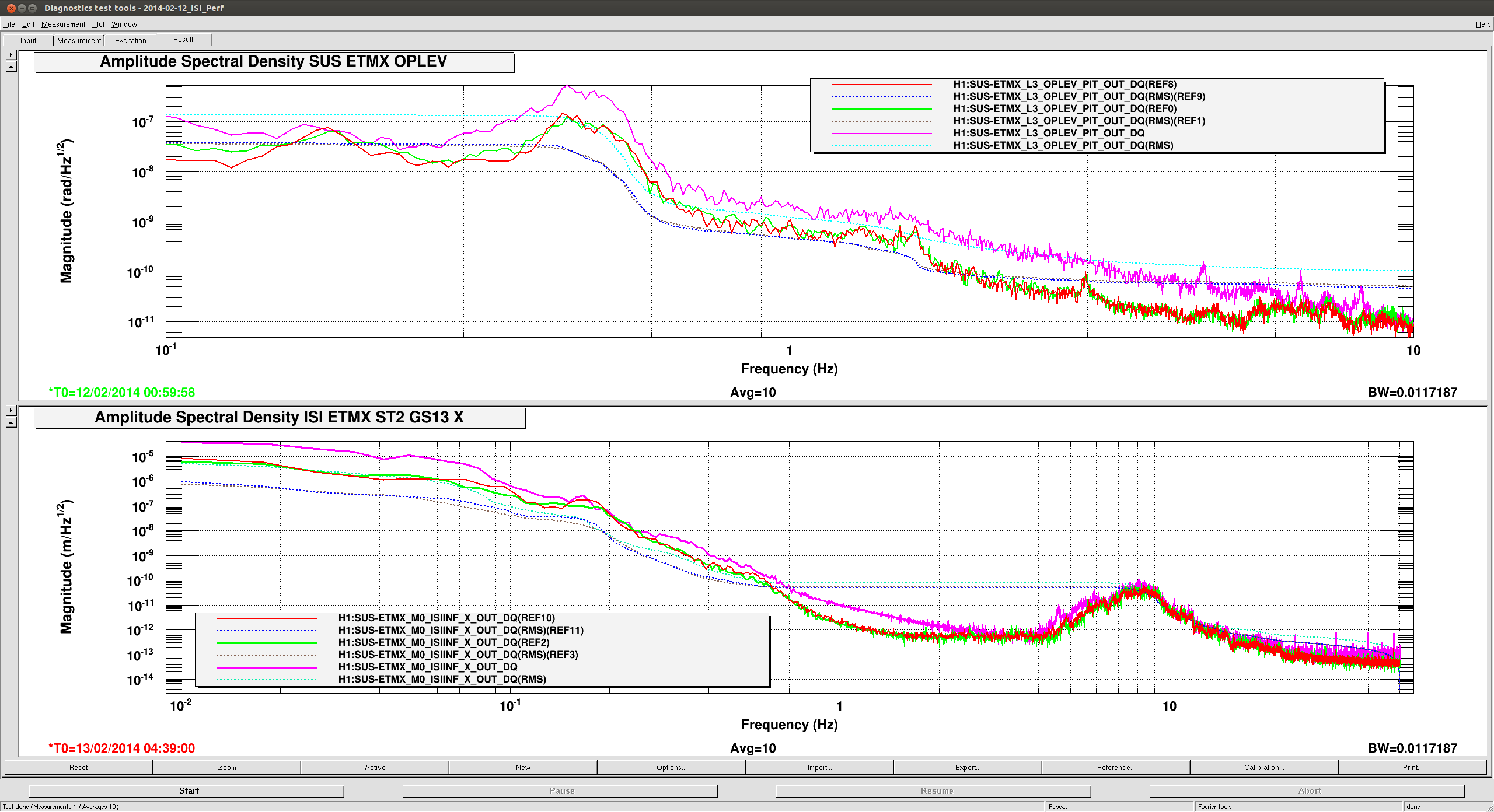
Task: Click the green line swatch for REF0
Action: pos(881,109)
